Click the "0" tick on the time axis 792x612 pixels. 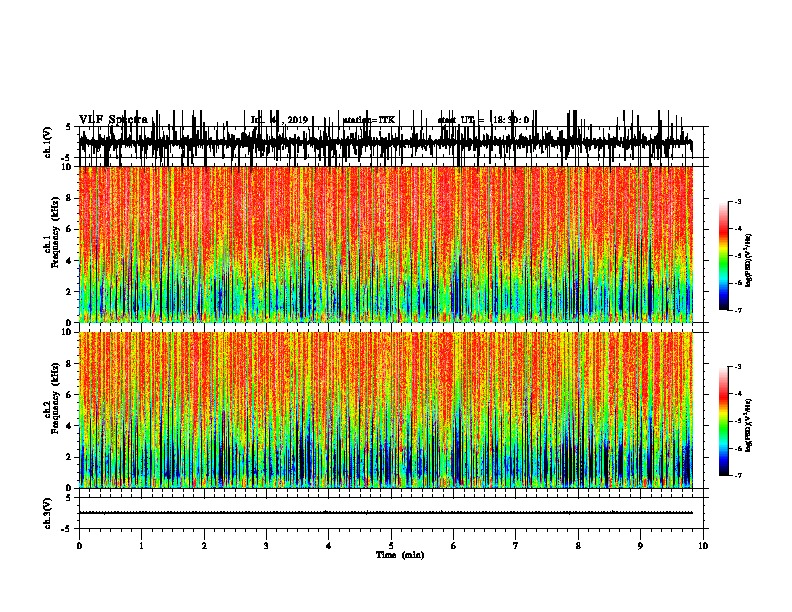pyautogui.click(x=79, y=546)
